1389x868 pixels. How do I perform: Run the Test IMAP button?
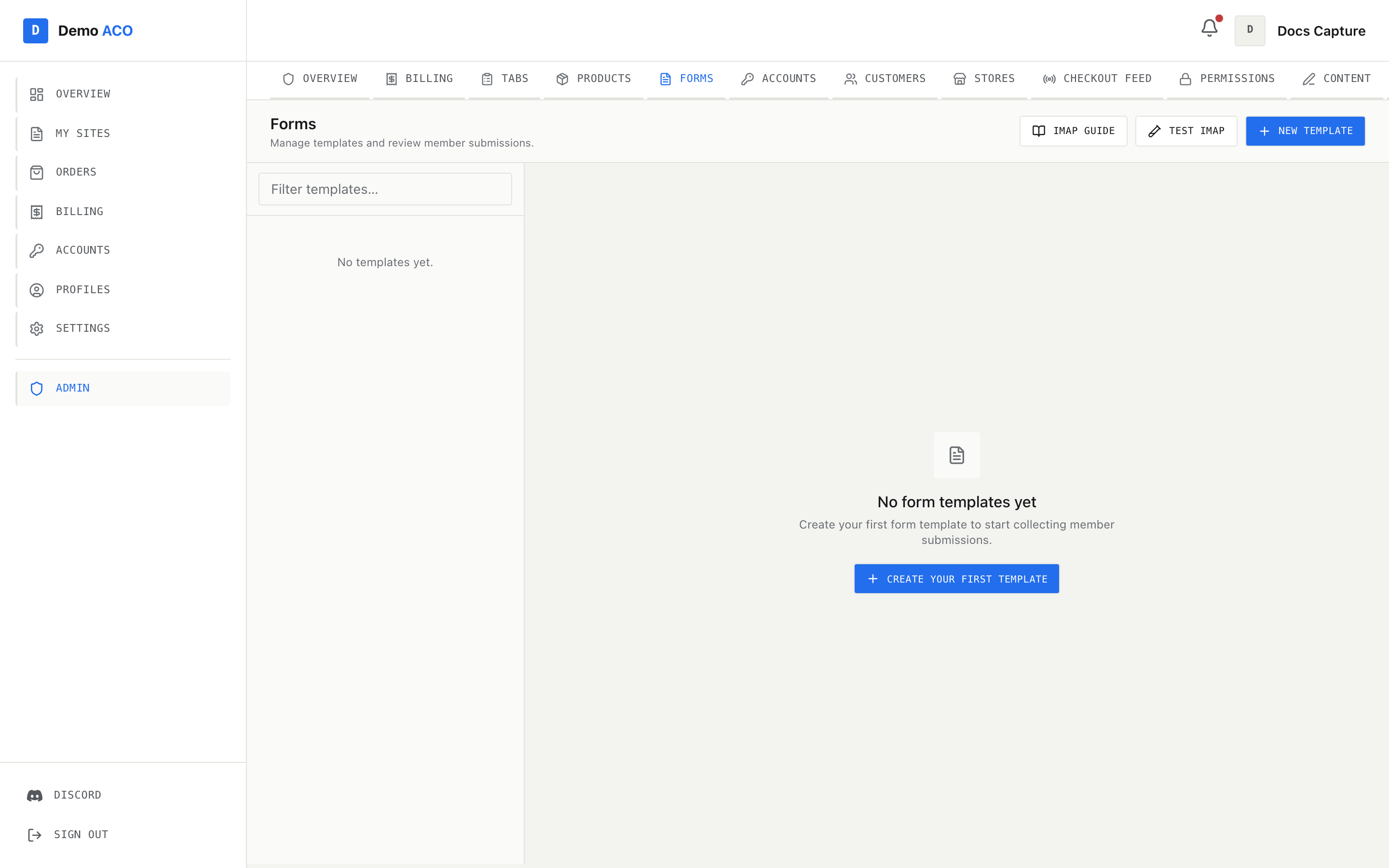(1186, 131)
